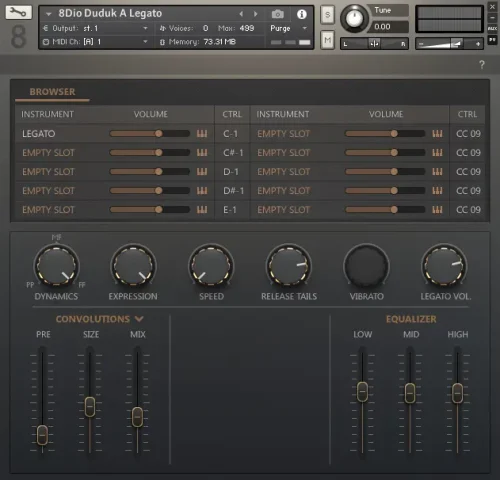500x480 pixels.
Task: Click the D#-1 control key cell
Action: pos(233,191)
